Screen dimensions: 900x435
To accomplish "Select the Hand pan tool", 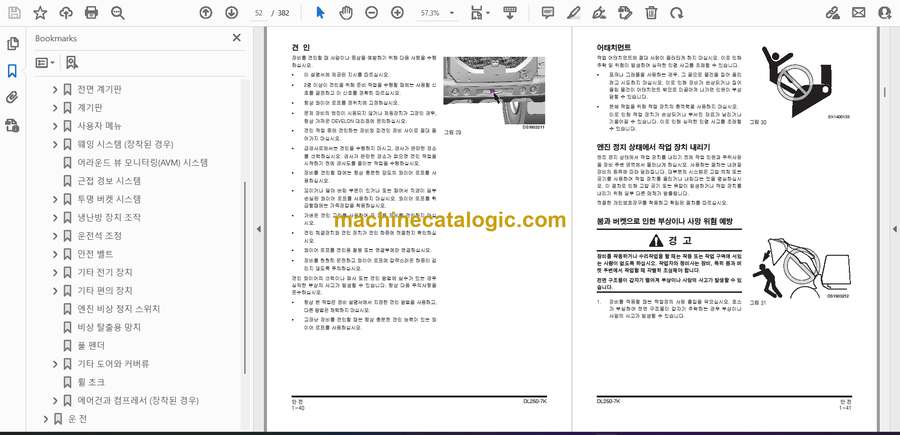I will point(346,13).
